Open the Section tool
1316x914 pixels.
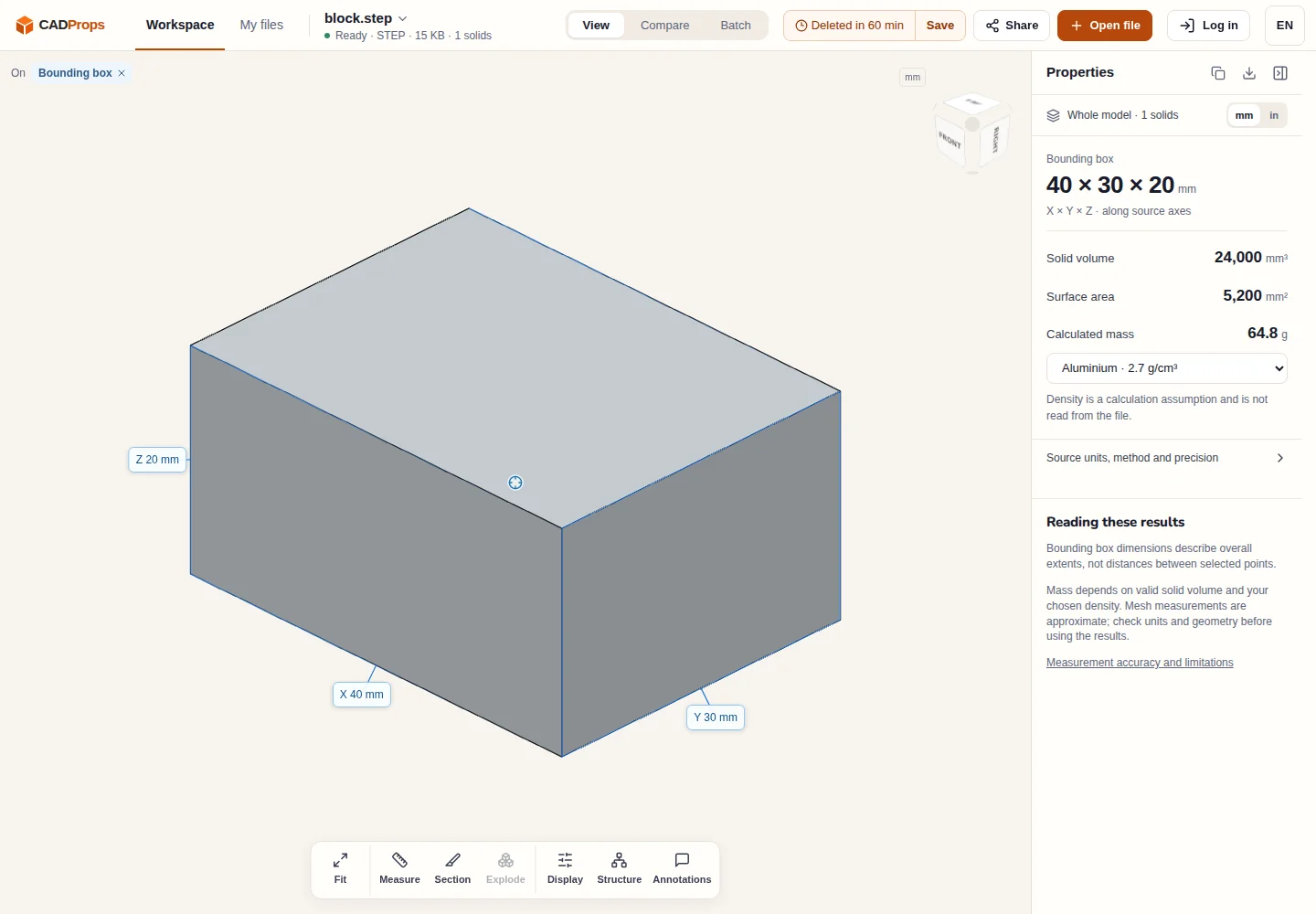tap(452, 868)
